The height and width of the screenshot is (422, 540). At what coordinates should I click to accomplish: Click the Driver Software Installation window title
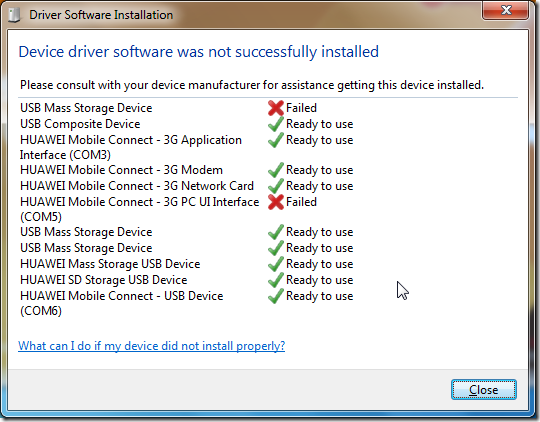click(101, 15)
